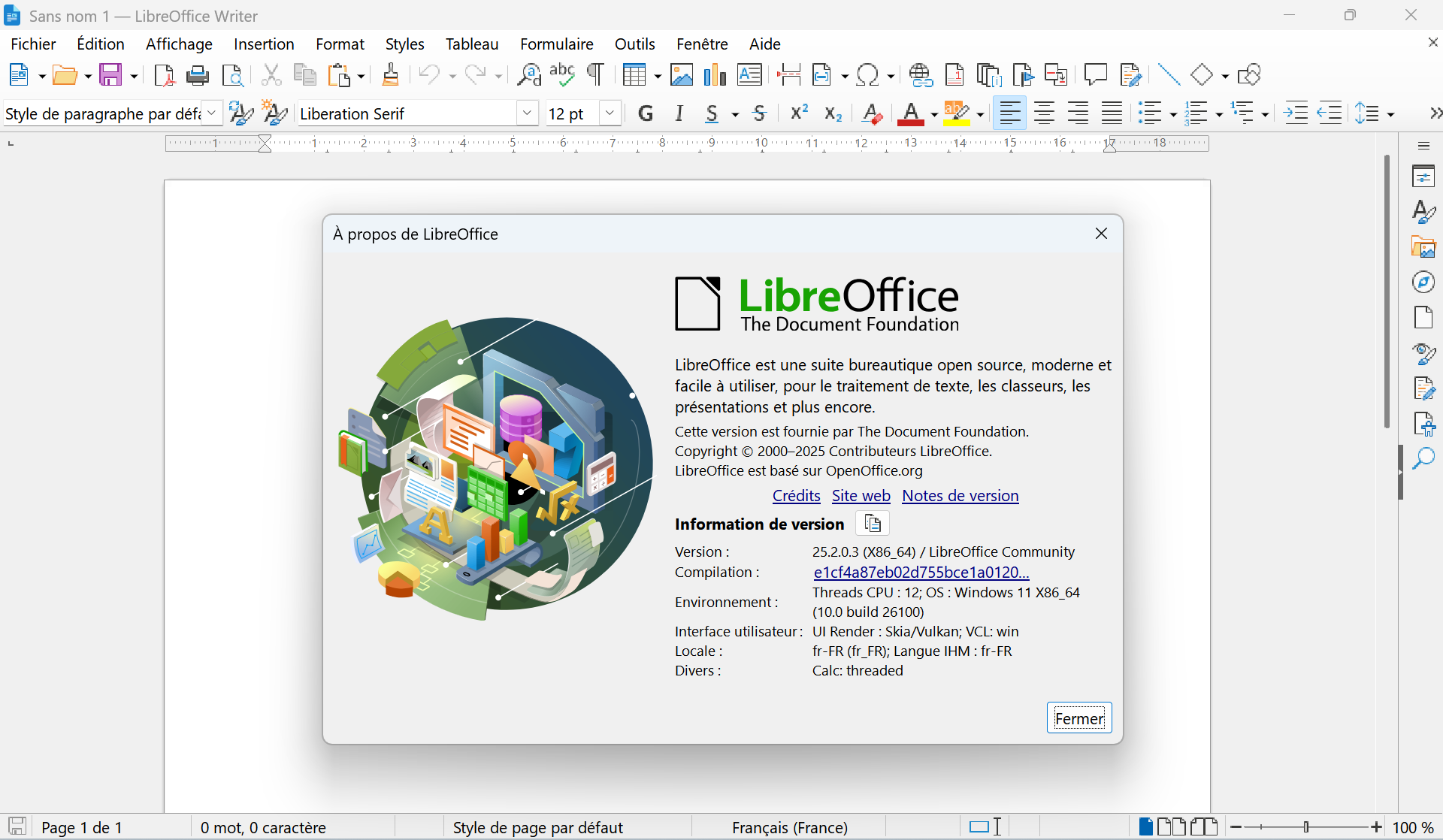Insert comment speech bubble icon
Screen dimensions: 1443x840
coord(1096,74)
